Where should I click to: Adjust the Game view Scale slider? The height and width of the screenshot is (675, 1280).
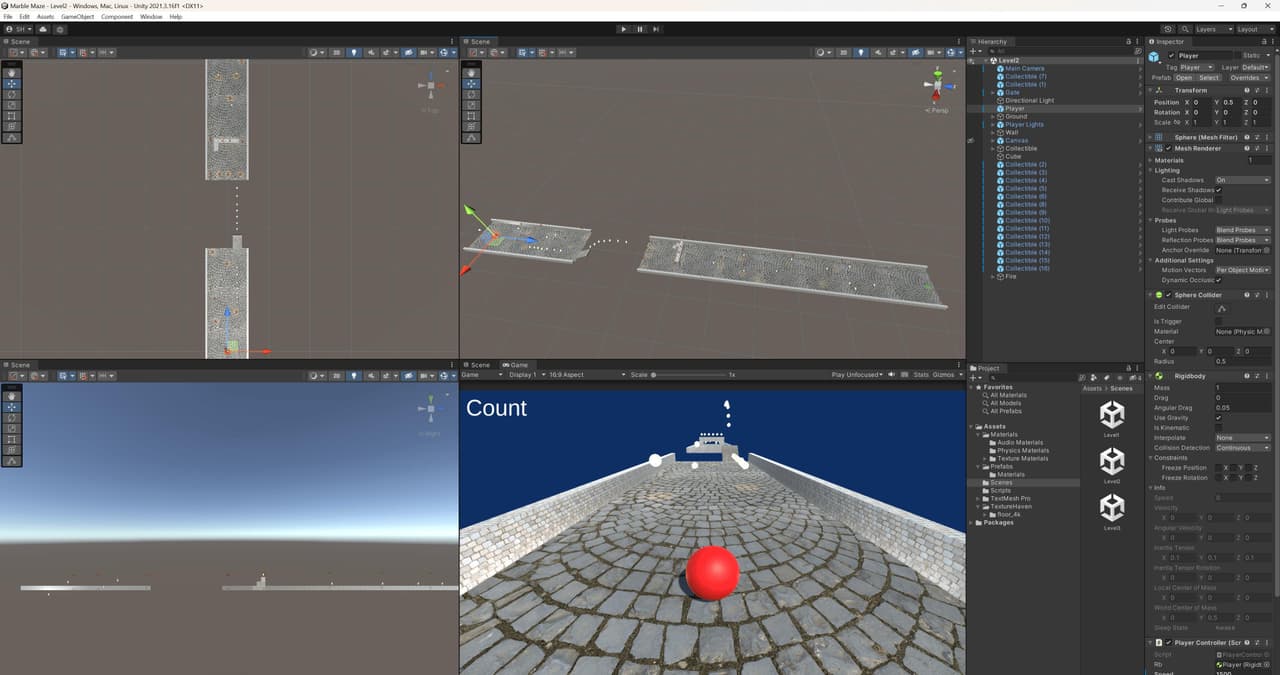coord(690,375)
